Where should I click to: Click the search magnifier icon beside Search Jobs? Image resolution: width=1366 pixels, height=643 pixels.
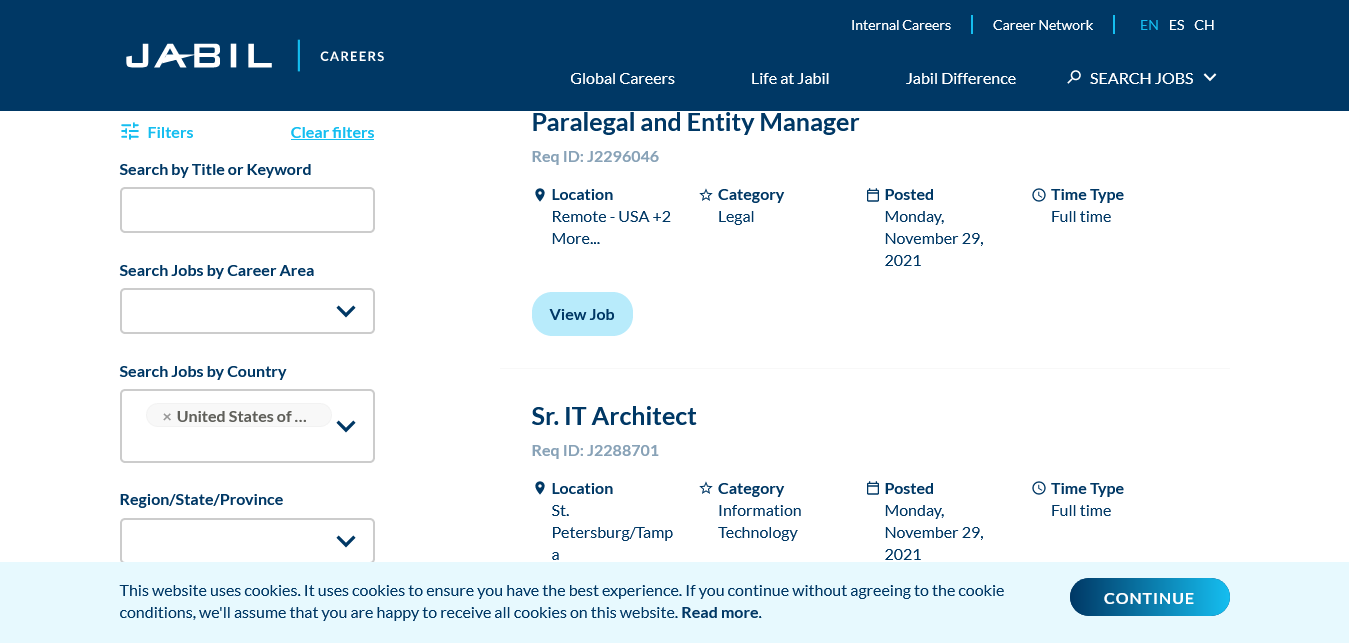pyautogui.click(x=1074, y=77)
